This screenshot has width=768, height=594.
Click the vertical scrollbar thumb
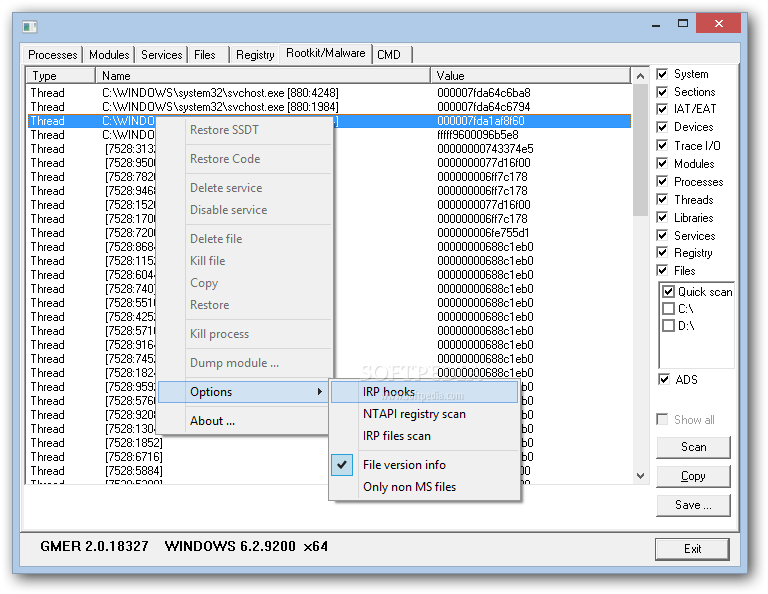point(640,150)
